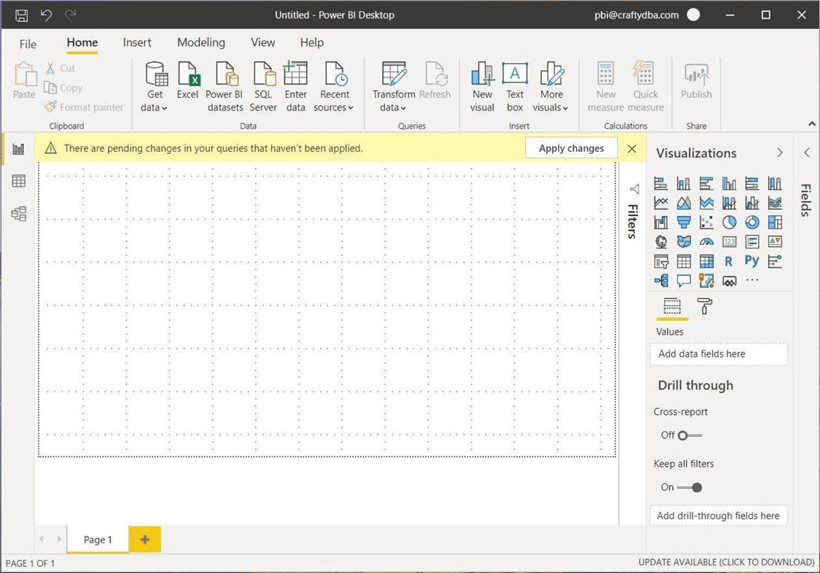Open the Model view from left sidebar
820x573 pixels.
[19, 214]
